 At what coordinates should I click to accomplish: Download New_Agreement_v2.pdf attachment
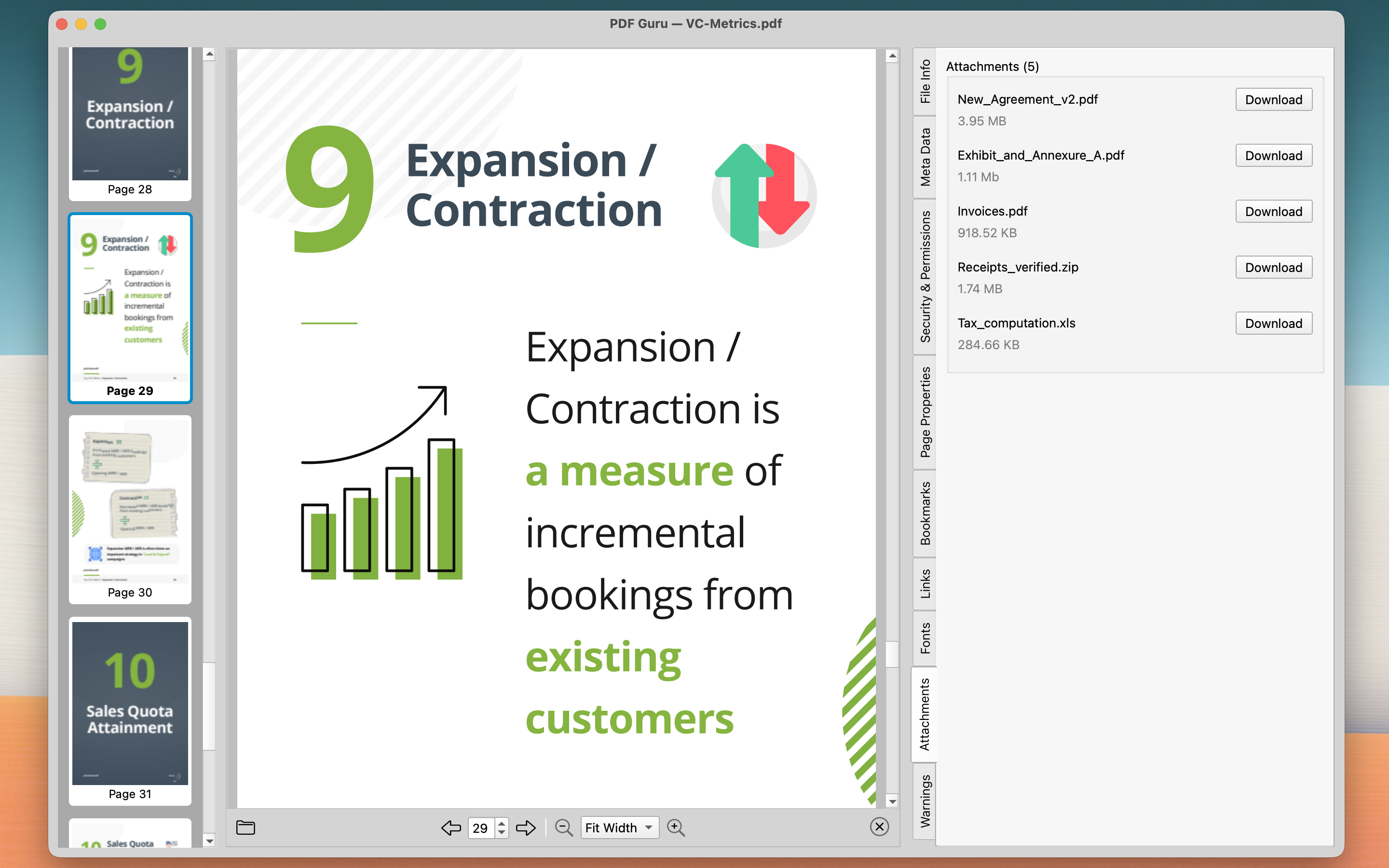pos(1273,100)
